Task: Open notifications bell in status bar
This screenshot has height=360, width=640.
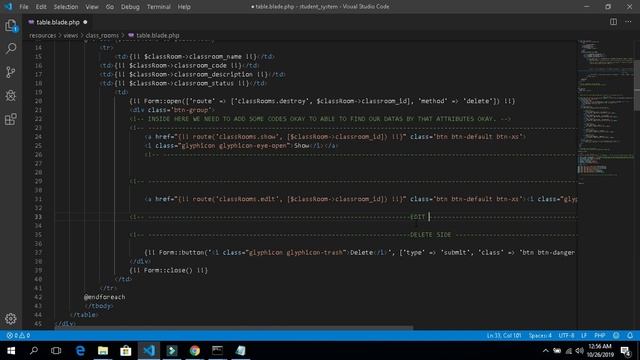Action: coord(629,336)
